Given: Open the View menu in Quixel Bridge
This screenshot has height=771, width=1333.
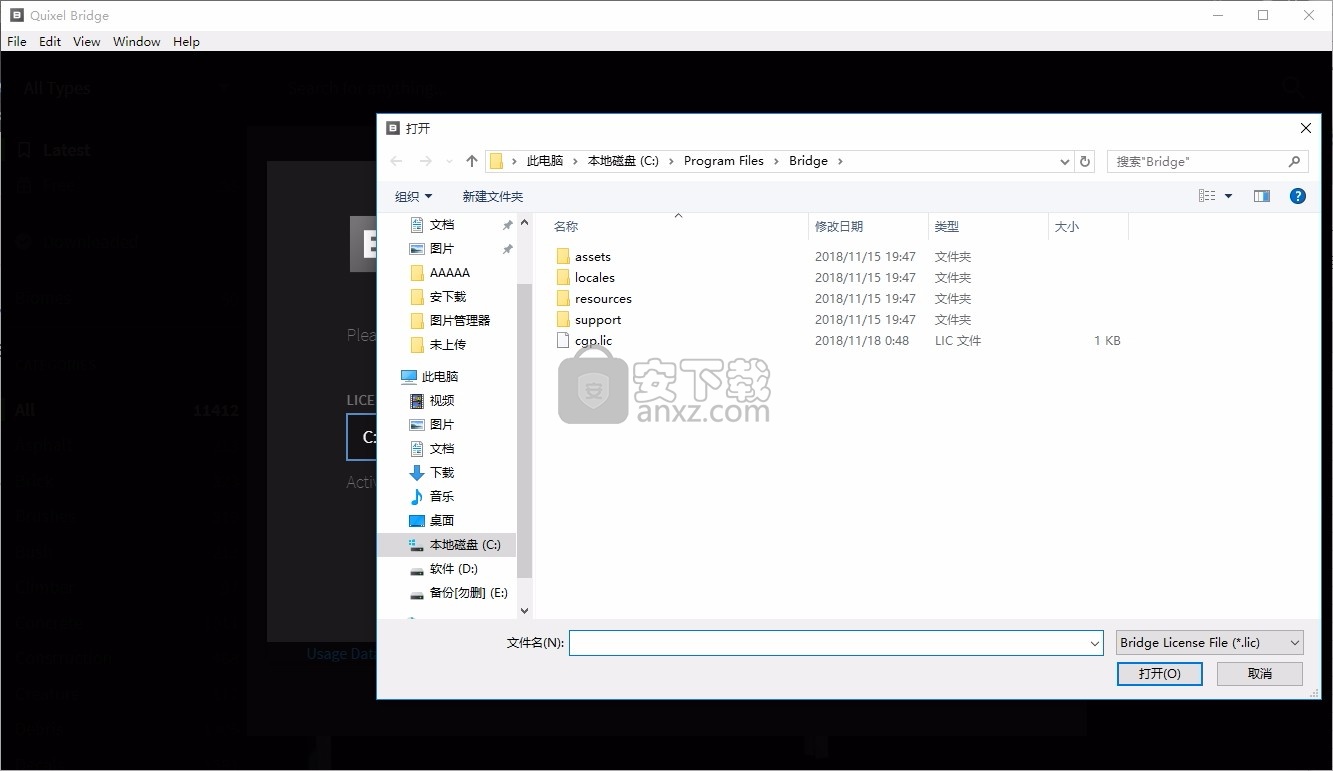Looking at the screenshot, I should (87, 42).
